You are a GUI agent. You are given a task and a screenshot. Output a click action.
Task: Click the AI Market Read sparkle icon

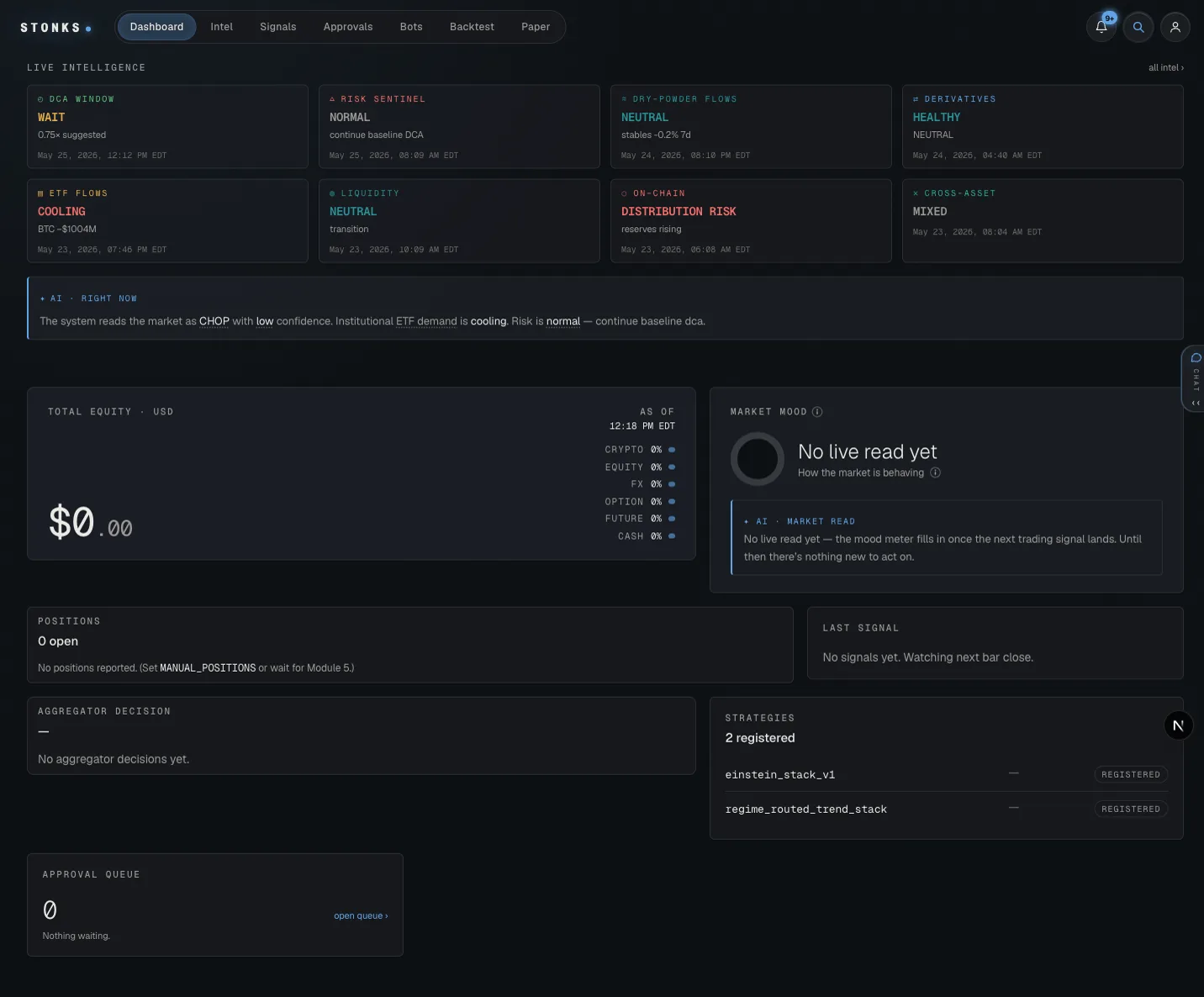coord(747,521)
